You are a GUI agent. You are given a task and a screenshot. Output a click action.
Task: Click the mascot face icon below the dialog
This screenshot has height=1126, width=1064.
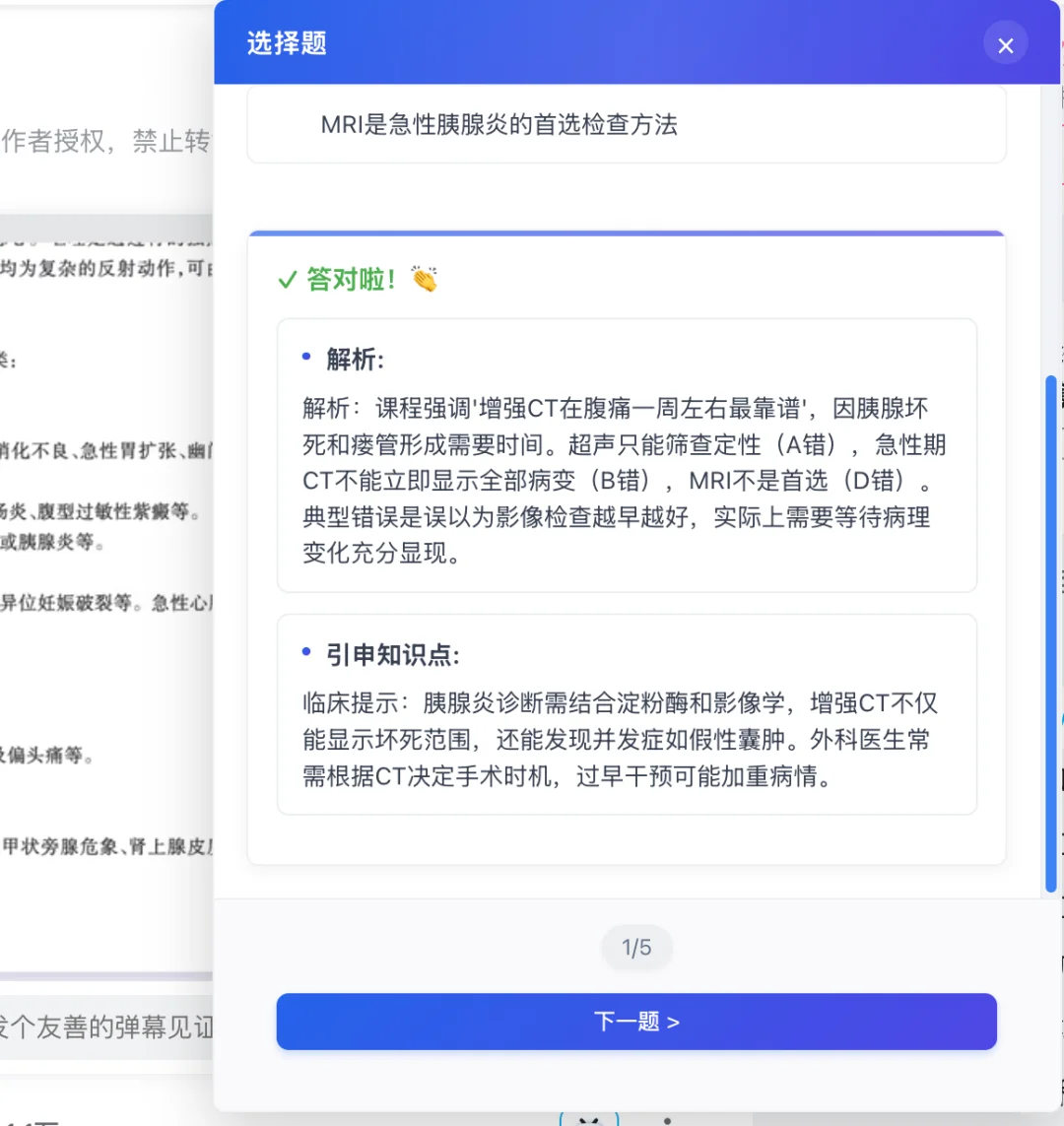click(x=588, y=1121)
